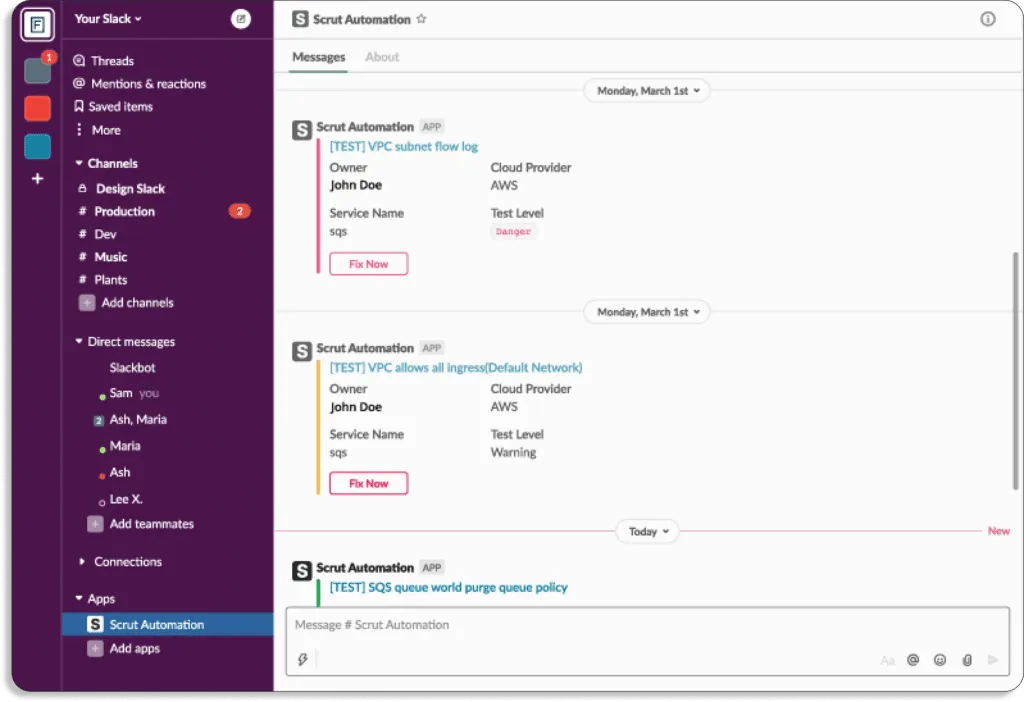Screen dimensions: 1024x702
Task: Collapse the Direct messages section
Action: (79, 342)
